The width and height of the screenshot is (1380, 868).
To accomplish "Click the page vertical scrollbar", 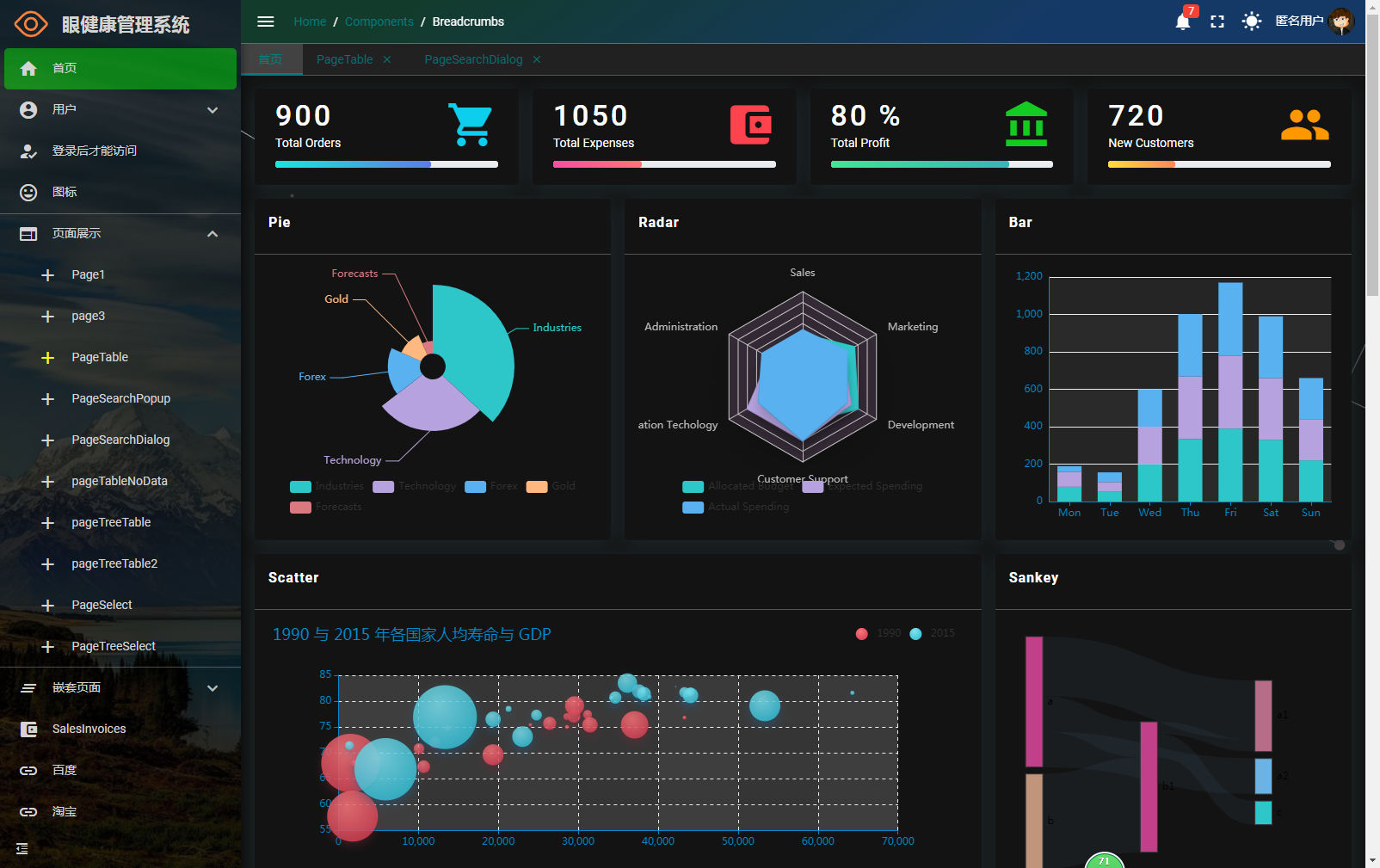I will [x=1373, y=155].
